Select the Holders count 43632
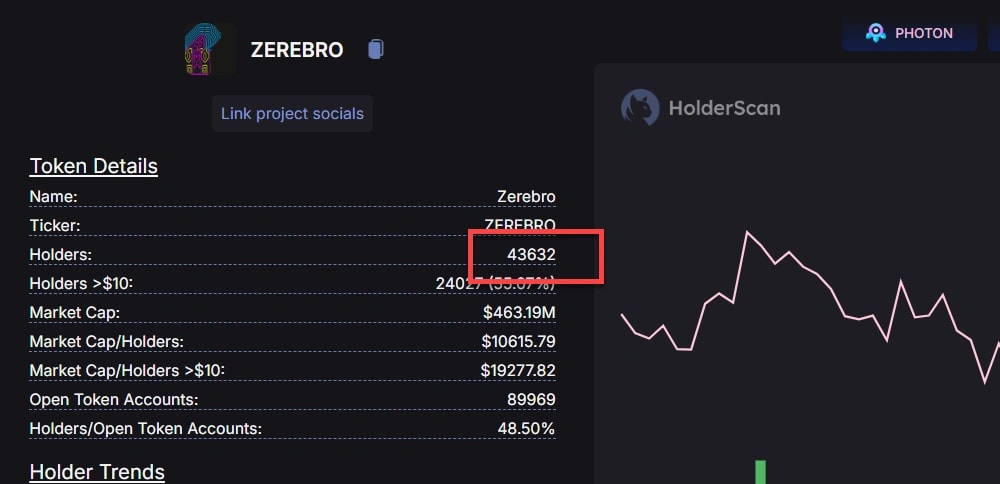 coord(531,255)
